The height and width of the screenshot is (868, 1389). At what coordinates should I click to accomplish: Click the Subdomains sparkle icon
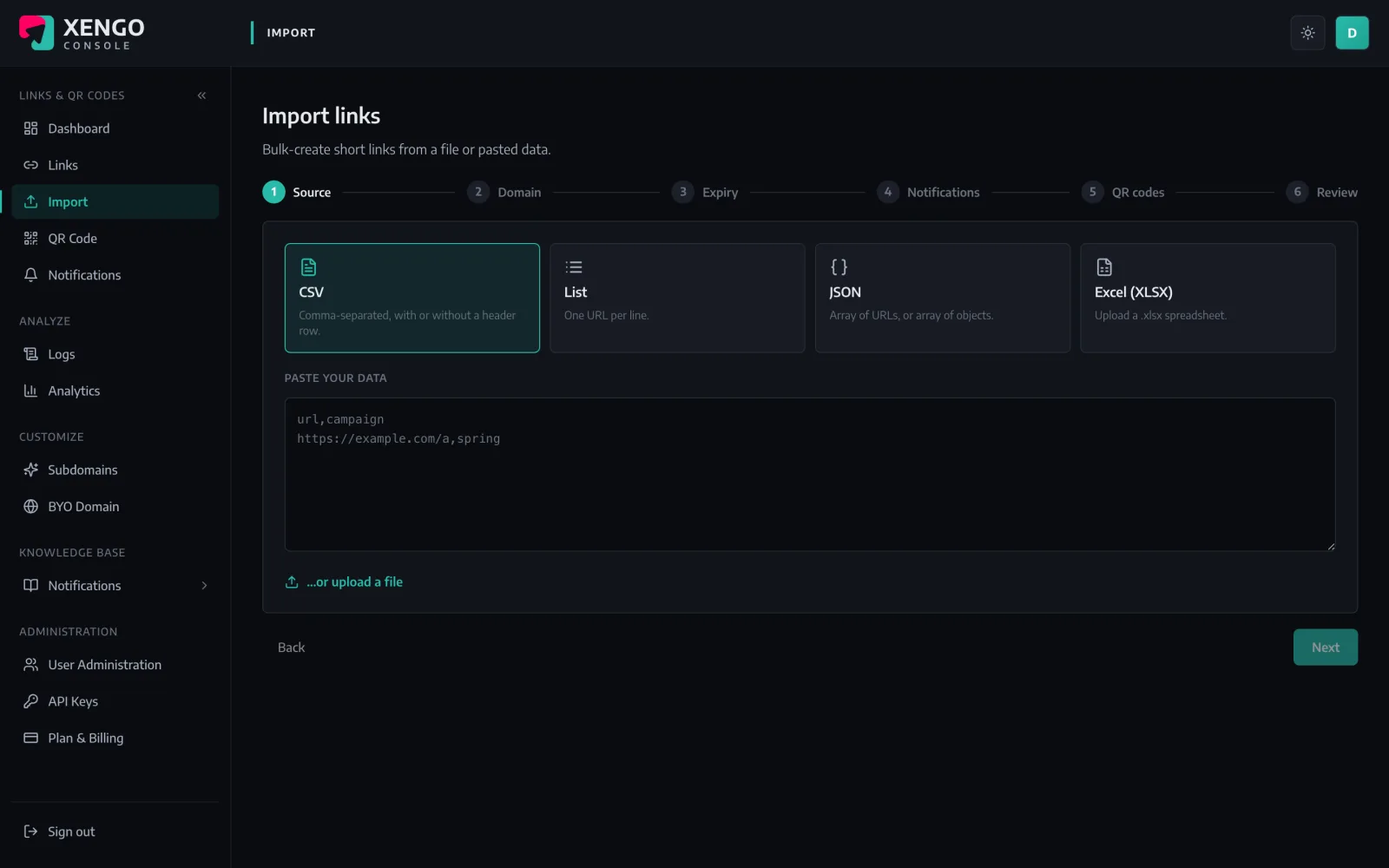click(x=31, y=470)
